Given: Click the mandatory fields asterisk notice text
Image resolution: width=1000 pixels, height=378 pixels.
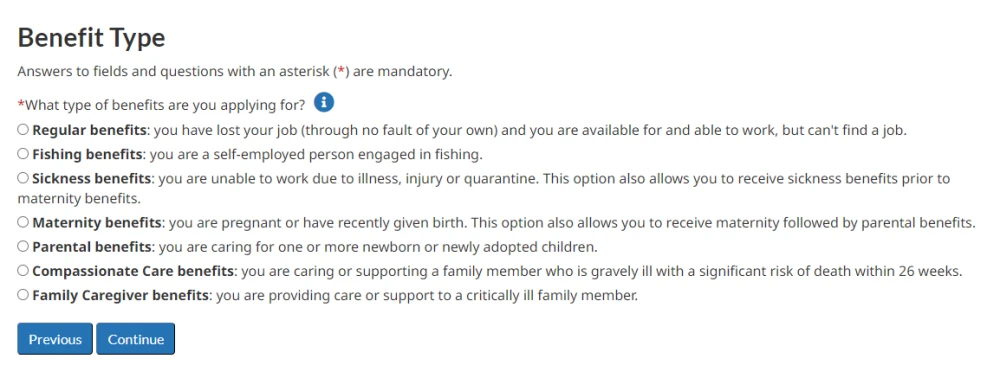Looking at the screenshot, I should pyautogui.click(x=235, y=71).
